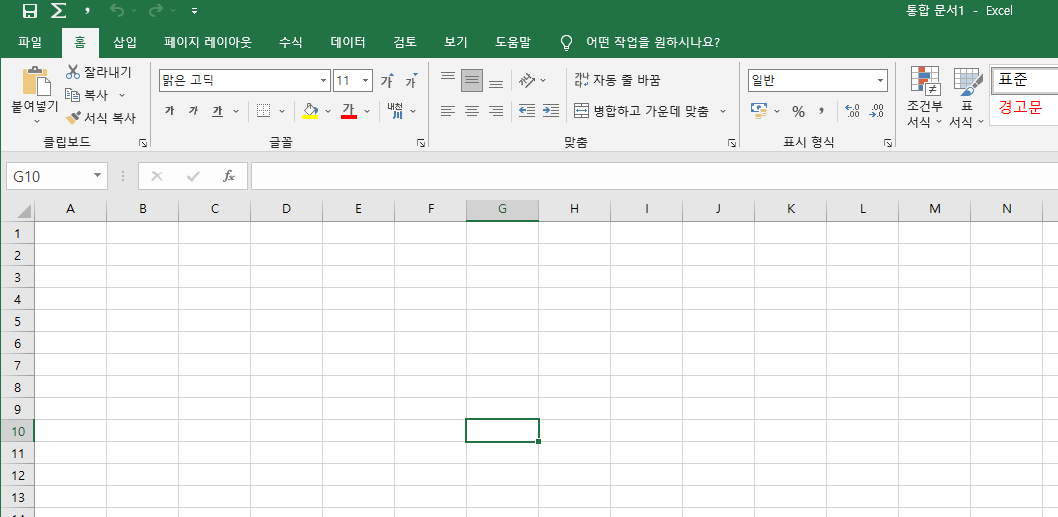Toggle underline 가 formatting
The height and width of the screenshot is (517, 1058).
(x=217, y=111)
